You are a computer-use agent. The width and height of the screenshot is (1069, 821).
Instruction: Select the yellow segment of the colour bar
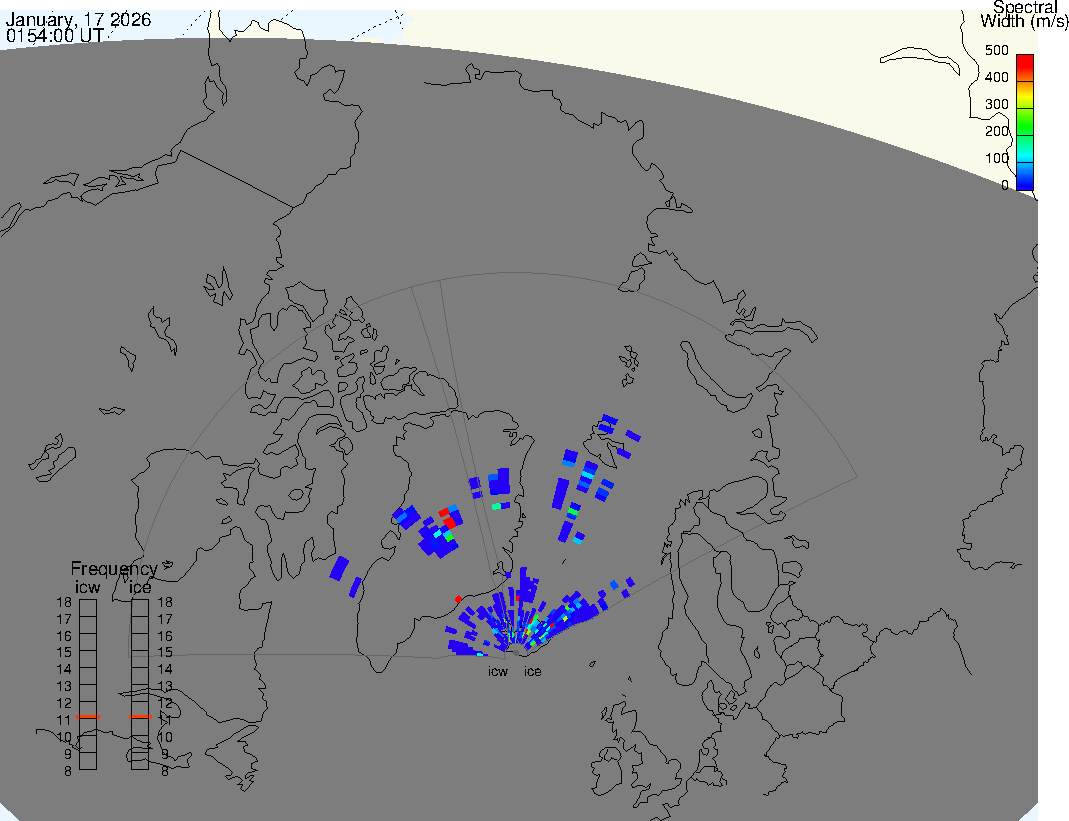coord(1025,95)
